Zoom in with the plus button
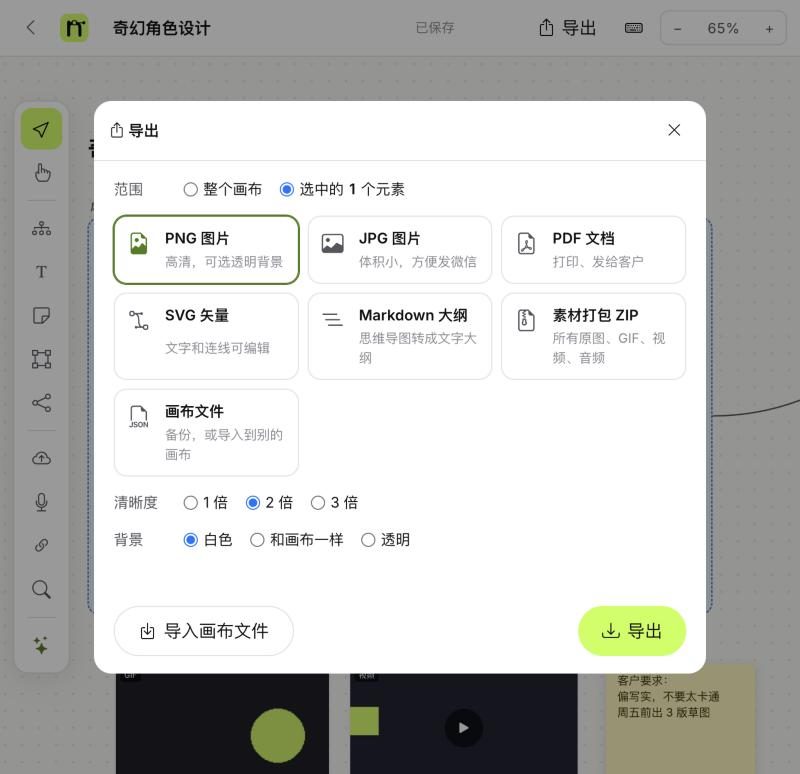Viewport: 800px width, 774px height. click(x=769, y=29)
